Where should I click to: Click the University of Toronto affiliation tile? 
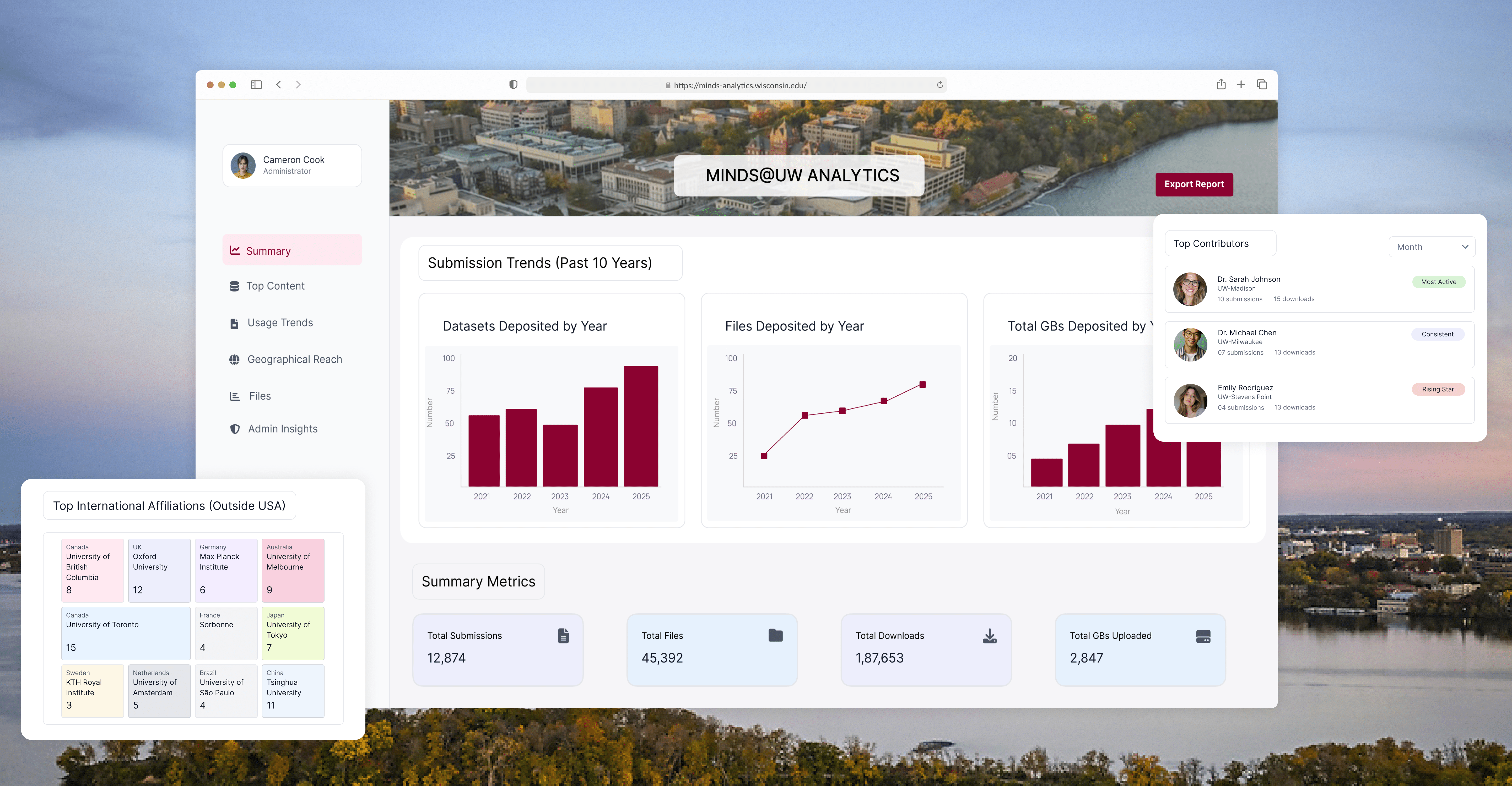[126, 634]
